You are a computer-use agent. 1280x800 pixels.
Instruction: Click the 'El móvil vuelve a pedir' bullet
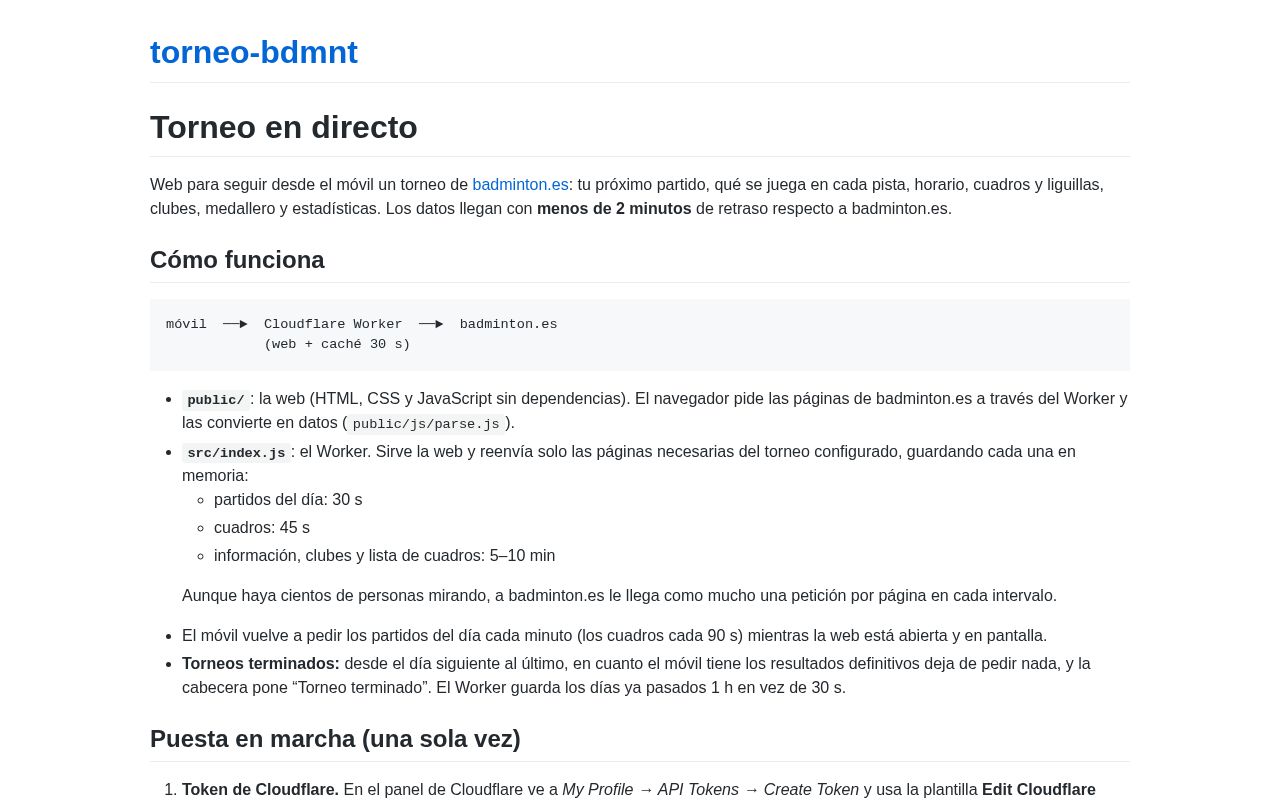pyautogui.click(x=614, y=636)
